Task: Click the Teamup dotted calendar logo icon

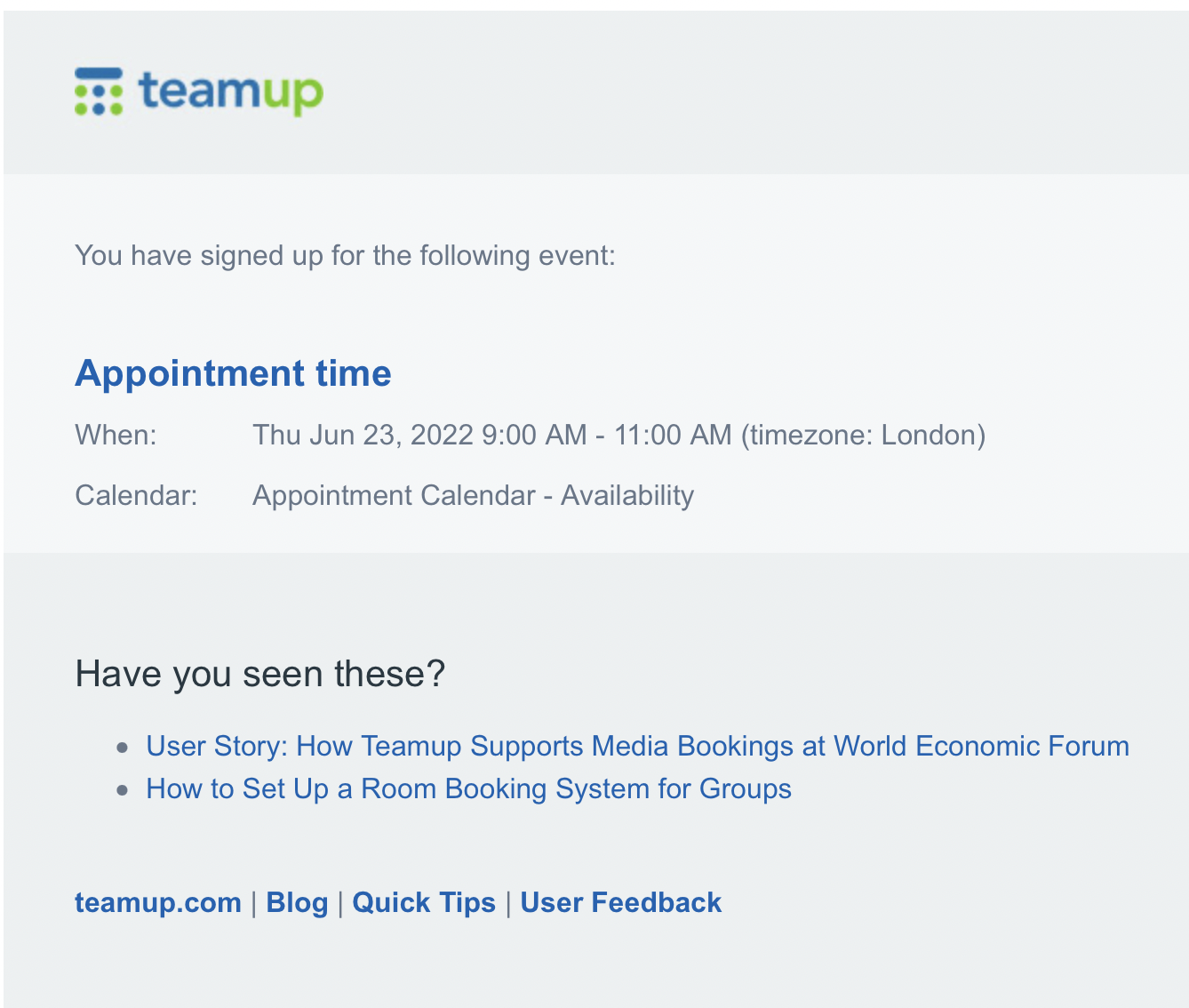Action: tap(99, 92)
